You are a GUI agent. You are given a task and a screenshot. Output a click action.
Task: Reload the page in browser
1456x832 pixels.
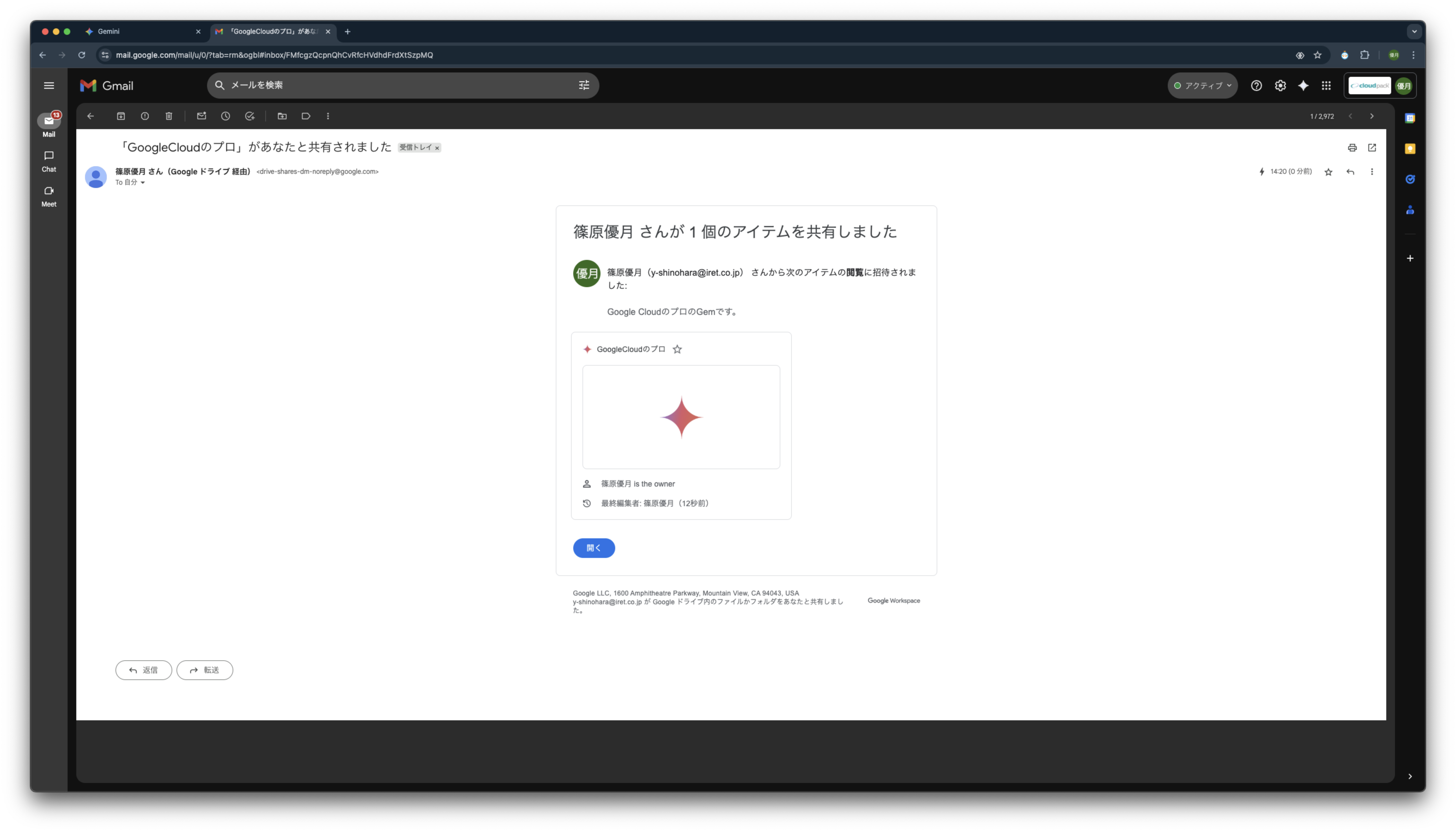pos(82,55)
